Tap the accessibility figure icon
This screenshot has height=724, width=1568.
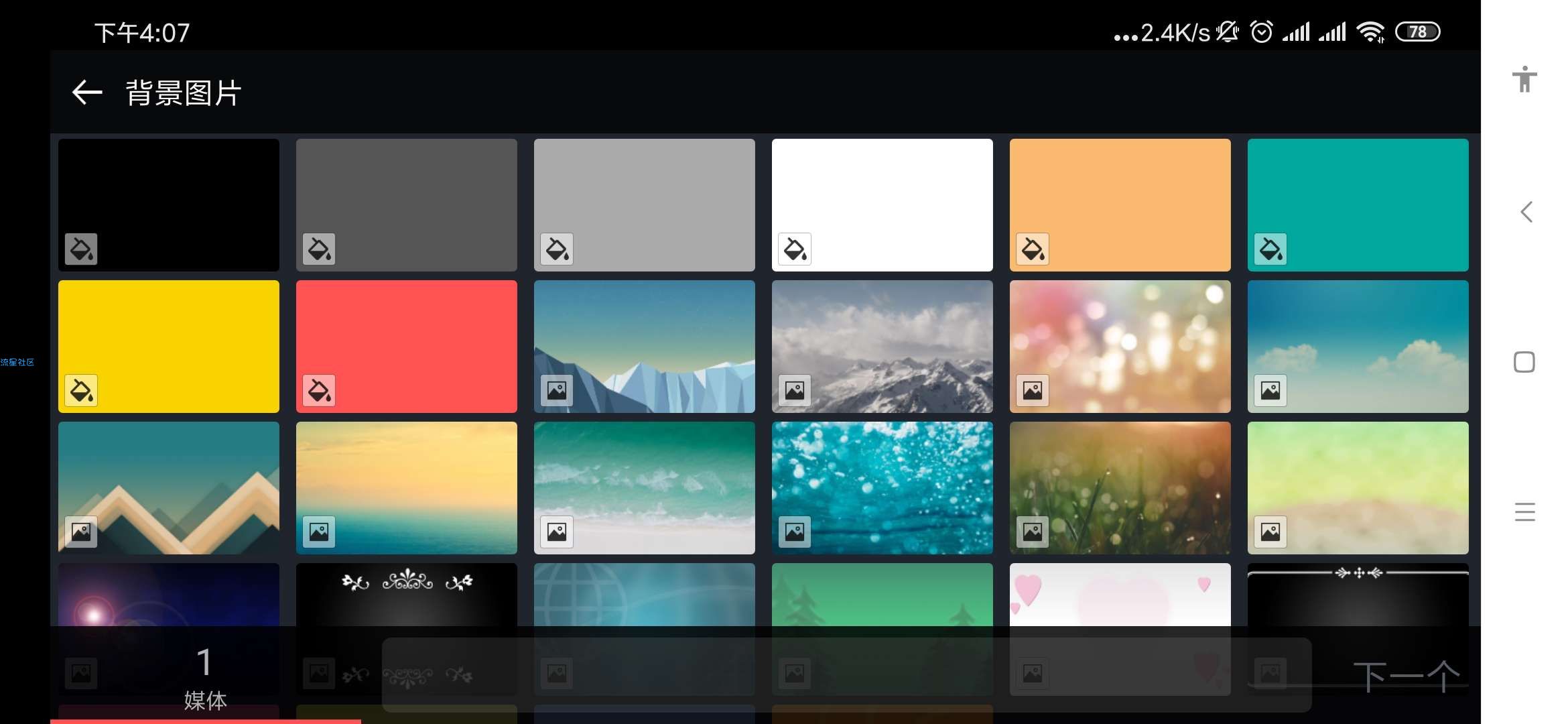pos(1524,79)
